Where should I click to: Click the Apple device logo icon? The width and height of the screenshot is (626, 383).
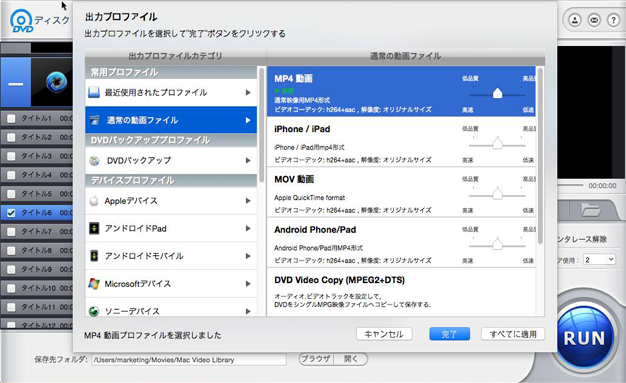coord(94,200)
